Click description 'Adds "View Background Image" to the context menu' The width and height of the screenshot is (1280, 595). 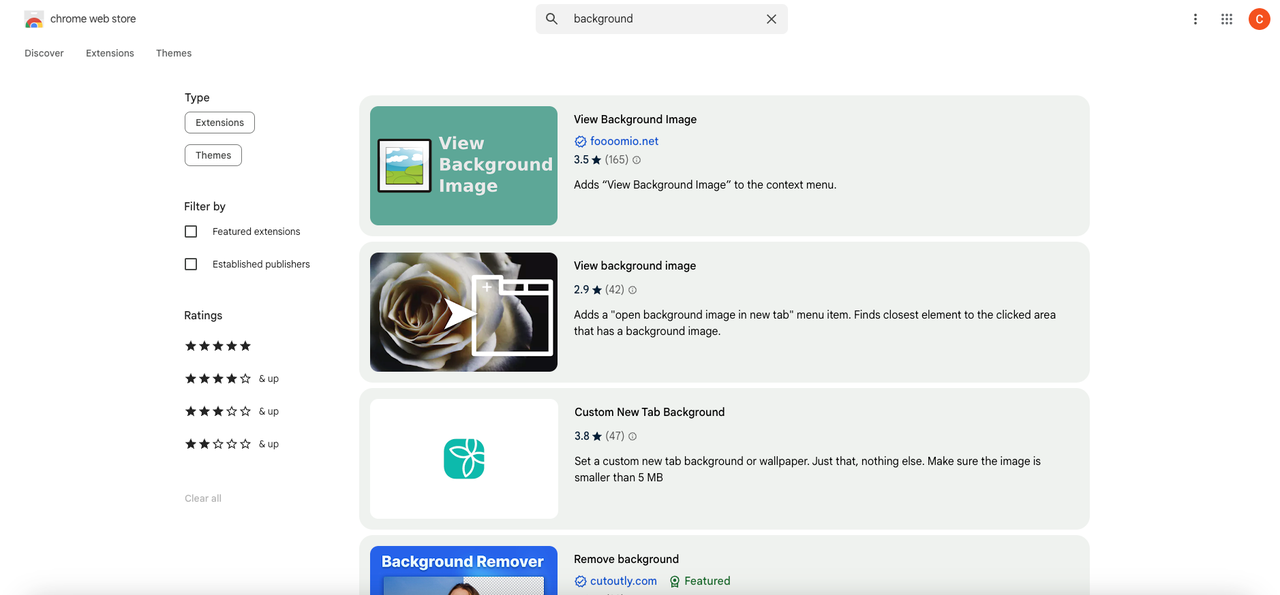[x=705, y=185]
